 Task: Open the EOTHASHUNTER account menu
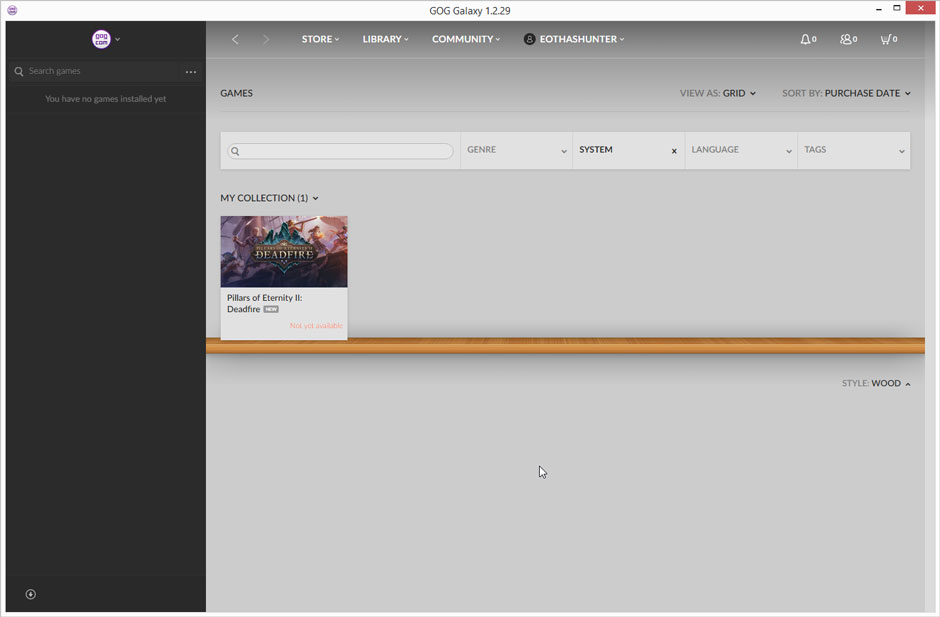[x=574, y=39]
